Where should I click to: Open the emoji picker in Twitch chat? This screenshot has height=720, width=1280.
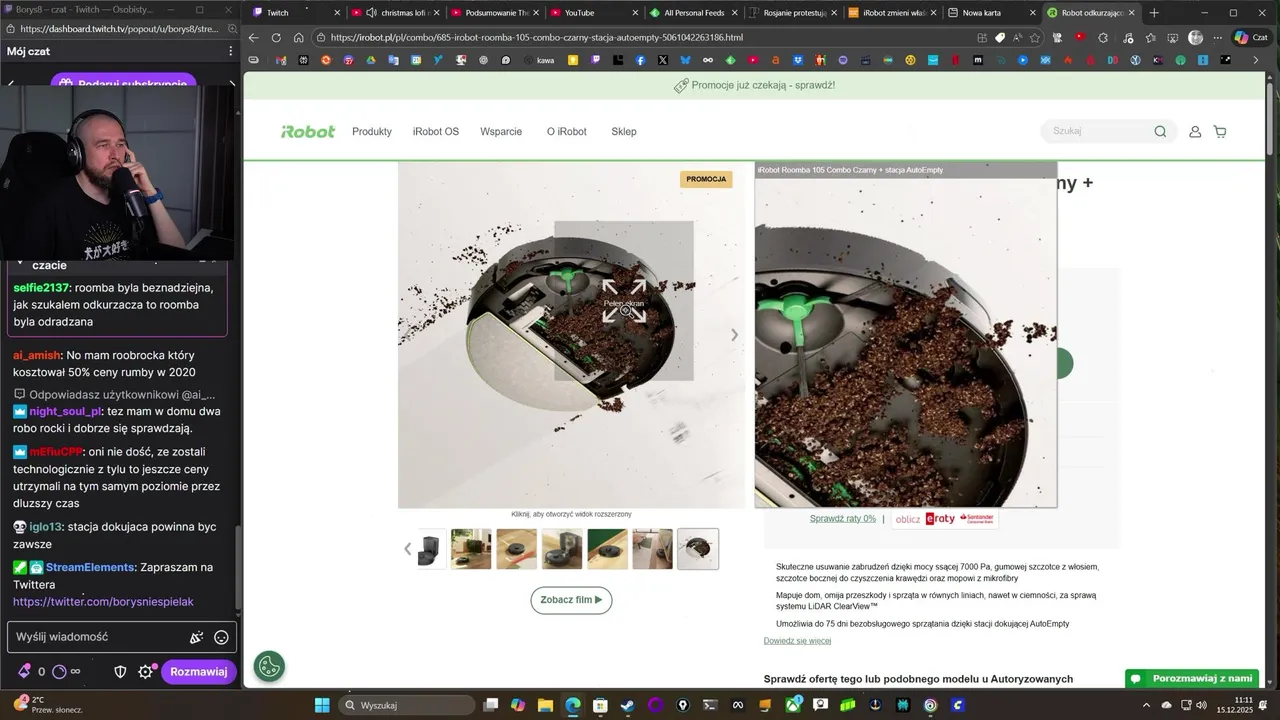[x=221, y=637]
